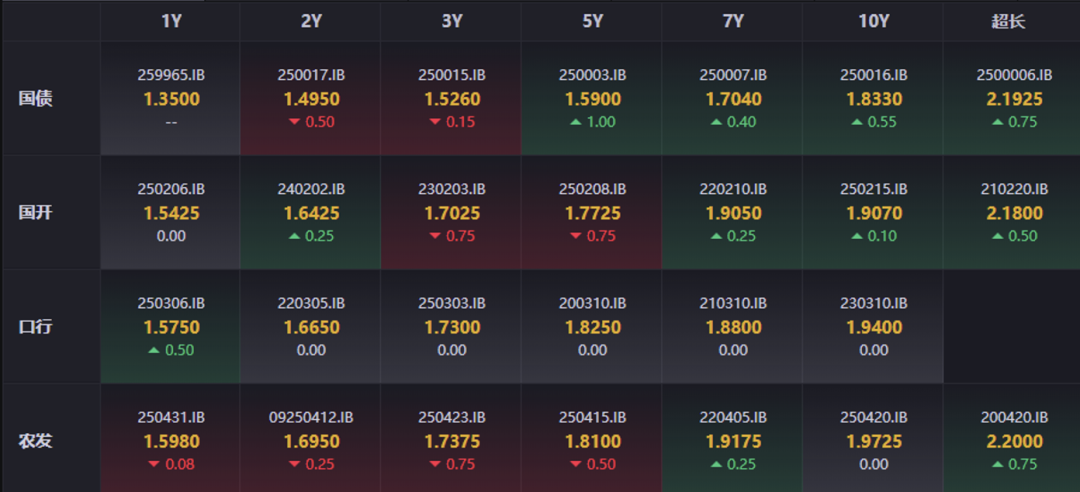Click the 1.9400 yield for 230310.IB

[873, 327]
